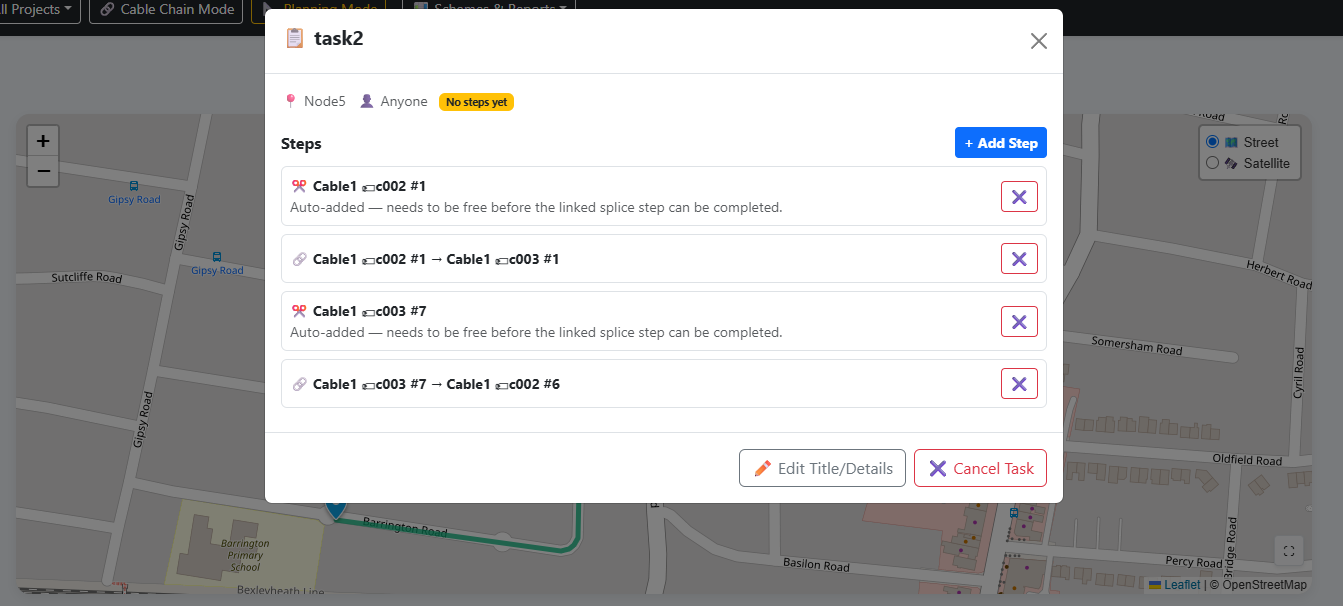
Task: Toggle fullscreen map view
Action: (1289, 551)
